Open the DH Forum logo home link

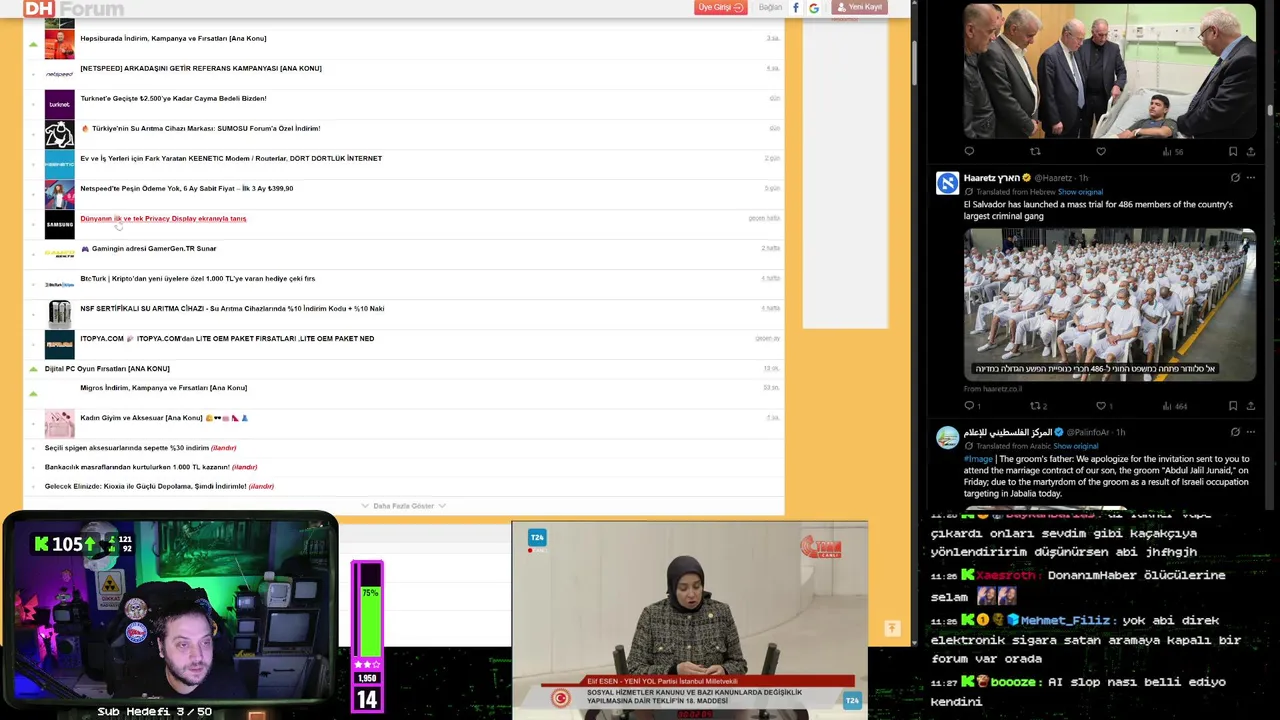click(73, 9)
